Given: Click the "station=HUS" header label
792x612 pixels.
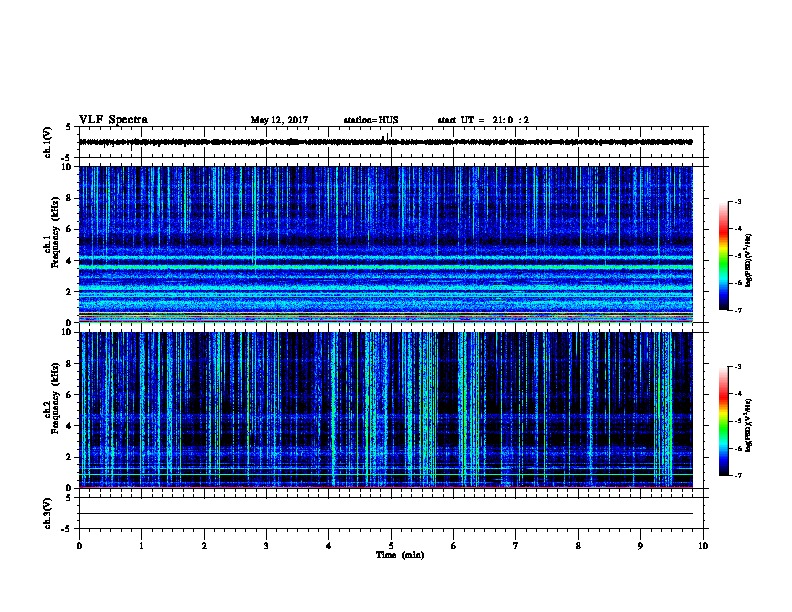Looking at the screenshot, I should (x=371, y=120).
